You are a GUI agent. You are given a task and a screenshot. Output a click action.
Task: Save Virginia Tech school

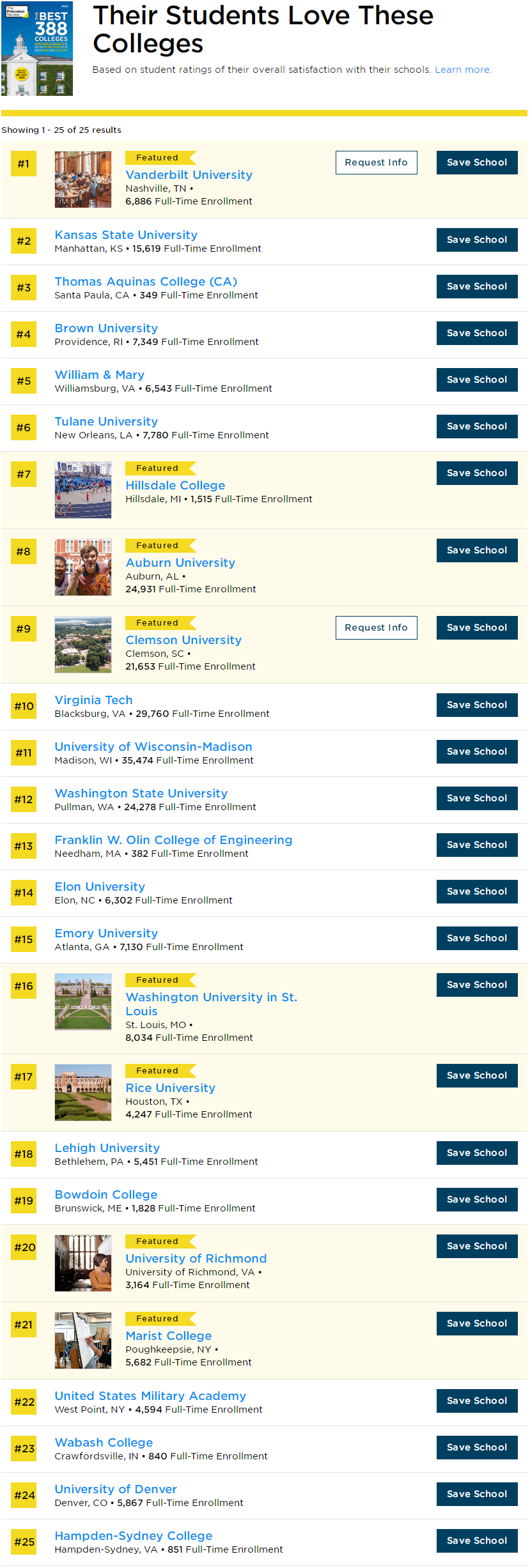477,705
